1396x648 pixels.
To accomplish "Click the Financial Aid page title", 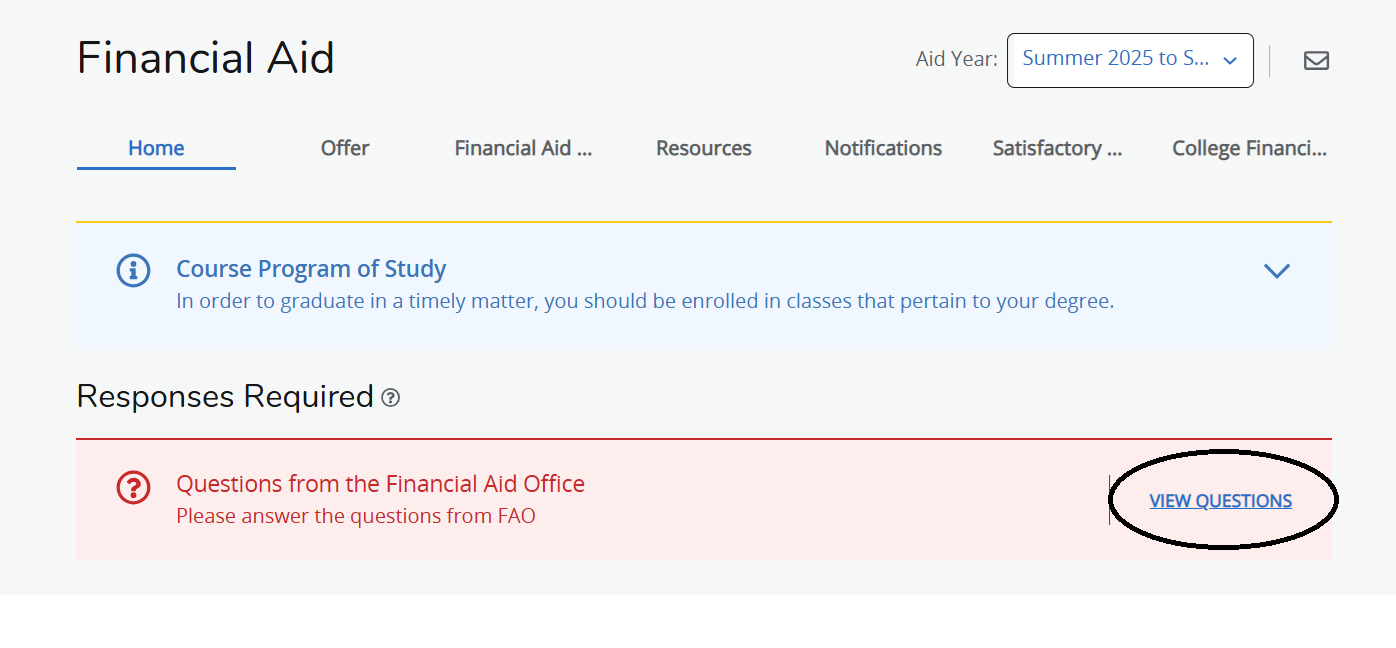I will tap(205, 57).
